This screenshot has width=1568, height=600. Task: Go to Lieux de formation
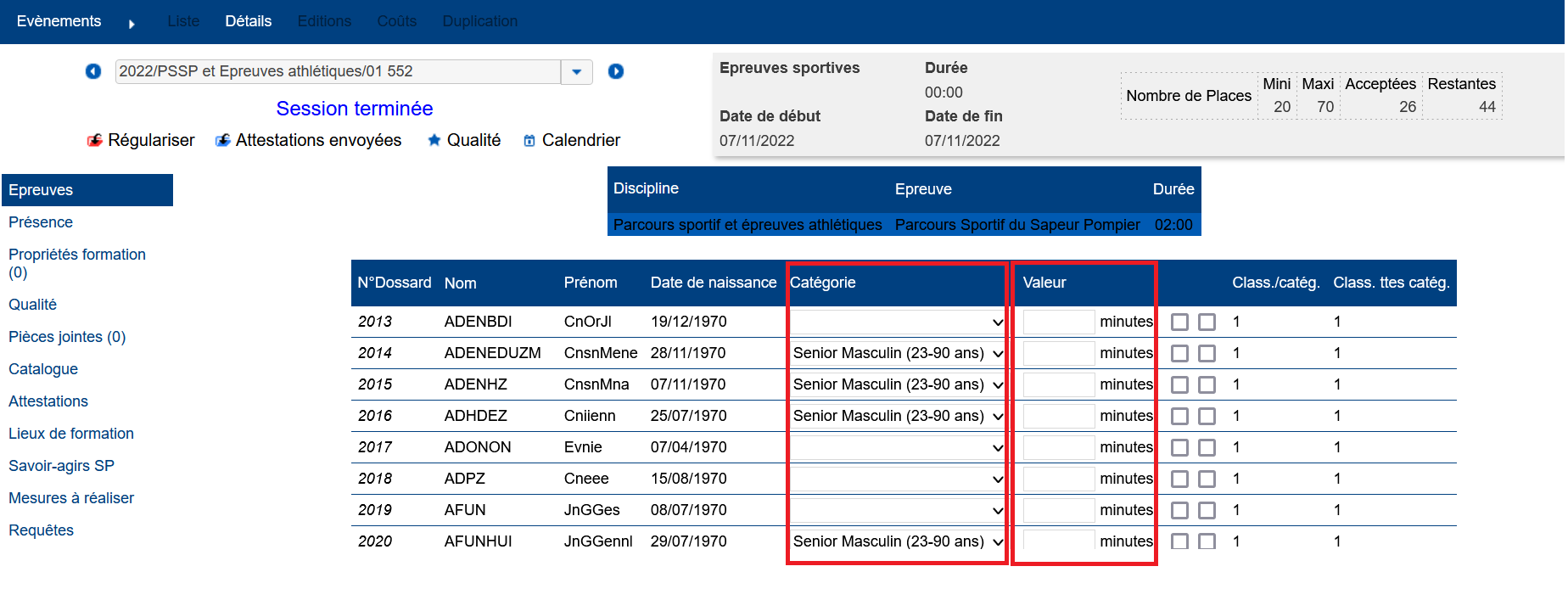pos(71,434)
